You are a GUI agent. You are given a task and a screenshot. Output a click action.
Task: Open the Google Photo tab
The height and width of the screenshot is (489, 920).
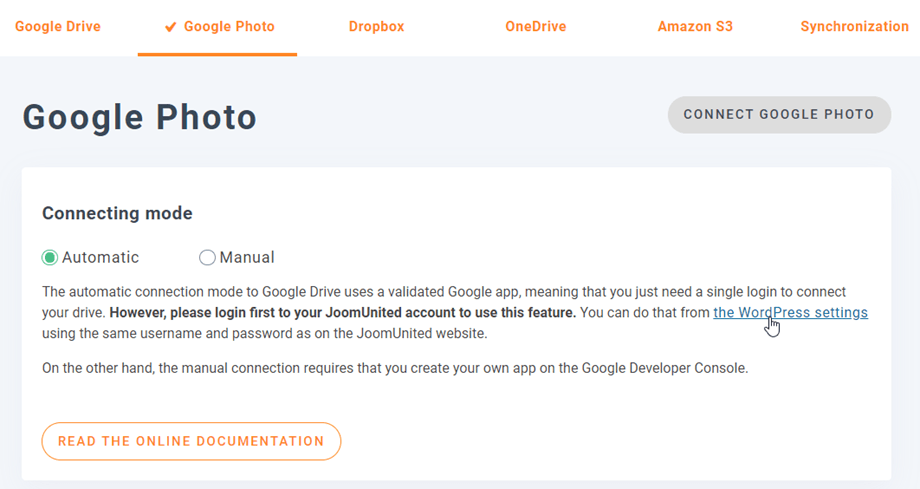pyautogui.click(x=228, y=27)
